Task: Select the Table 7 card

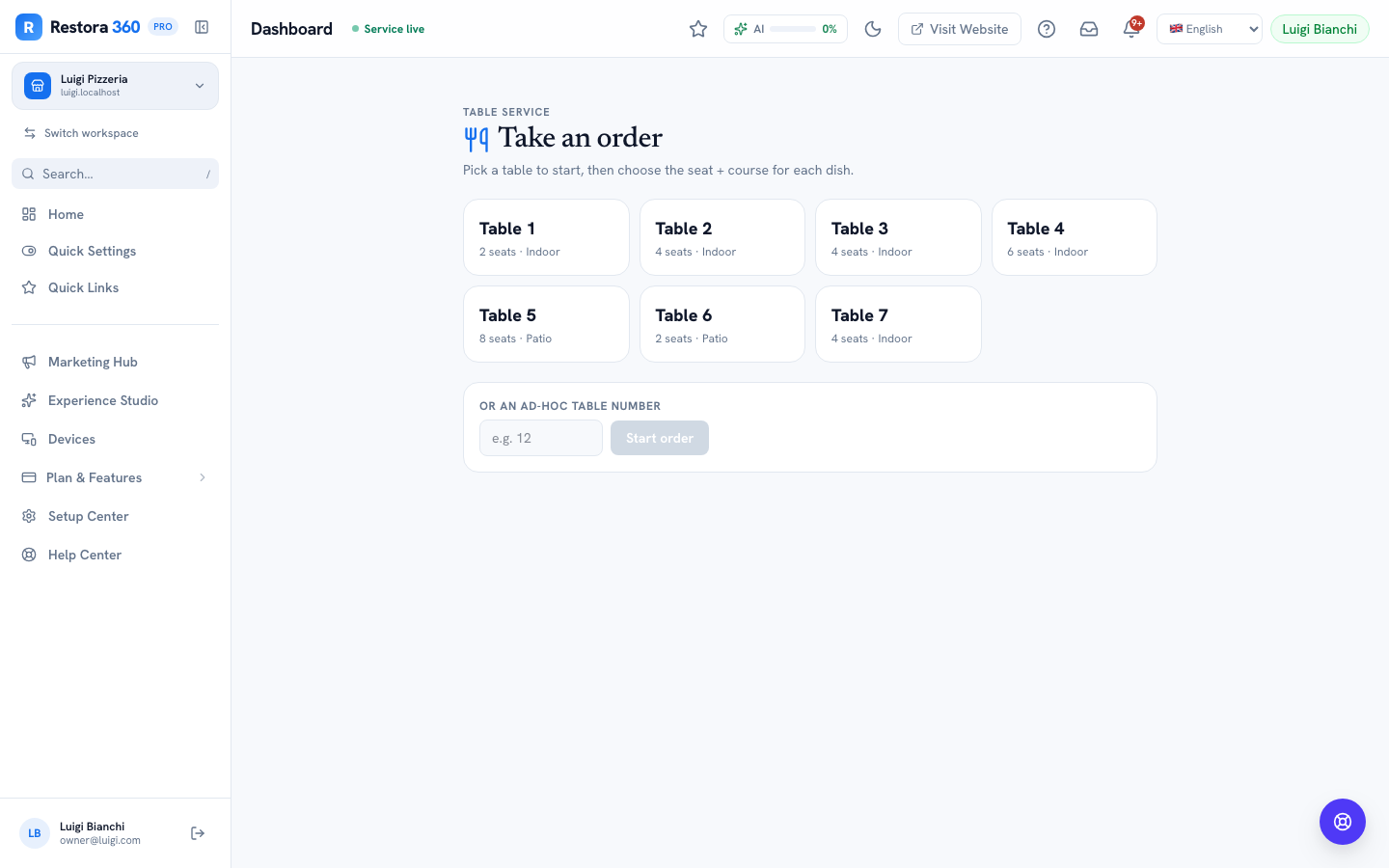Action: pos(898,324)
